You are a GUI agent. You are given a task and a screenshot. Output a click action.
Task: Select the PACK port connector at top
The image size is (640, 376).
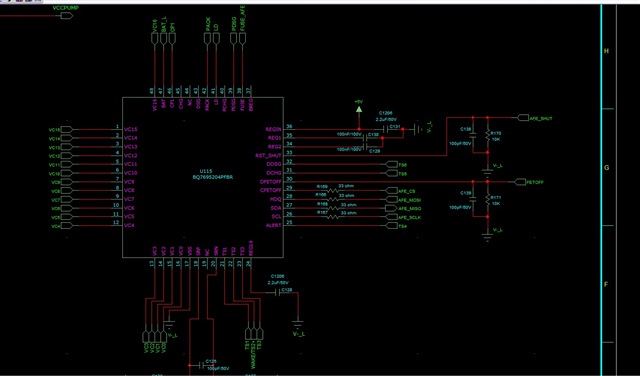pos(207,38)
